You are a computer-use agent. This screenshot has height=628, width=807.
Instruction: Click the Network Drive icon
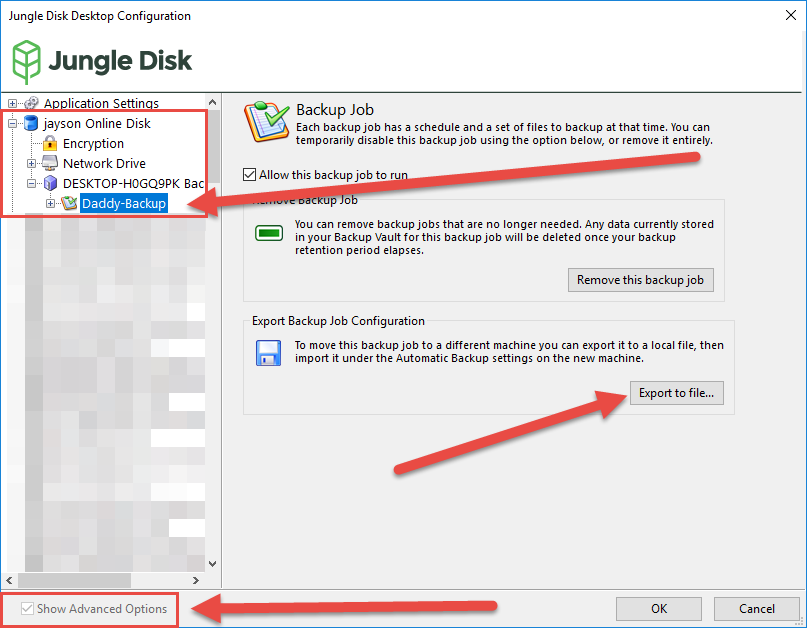[50, 163]
